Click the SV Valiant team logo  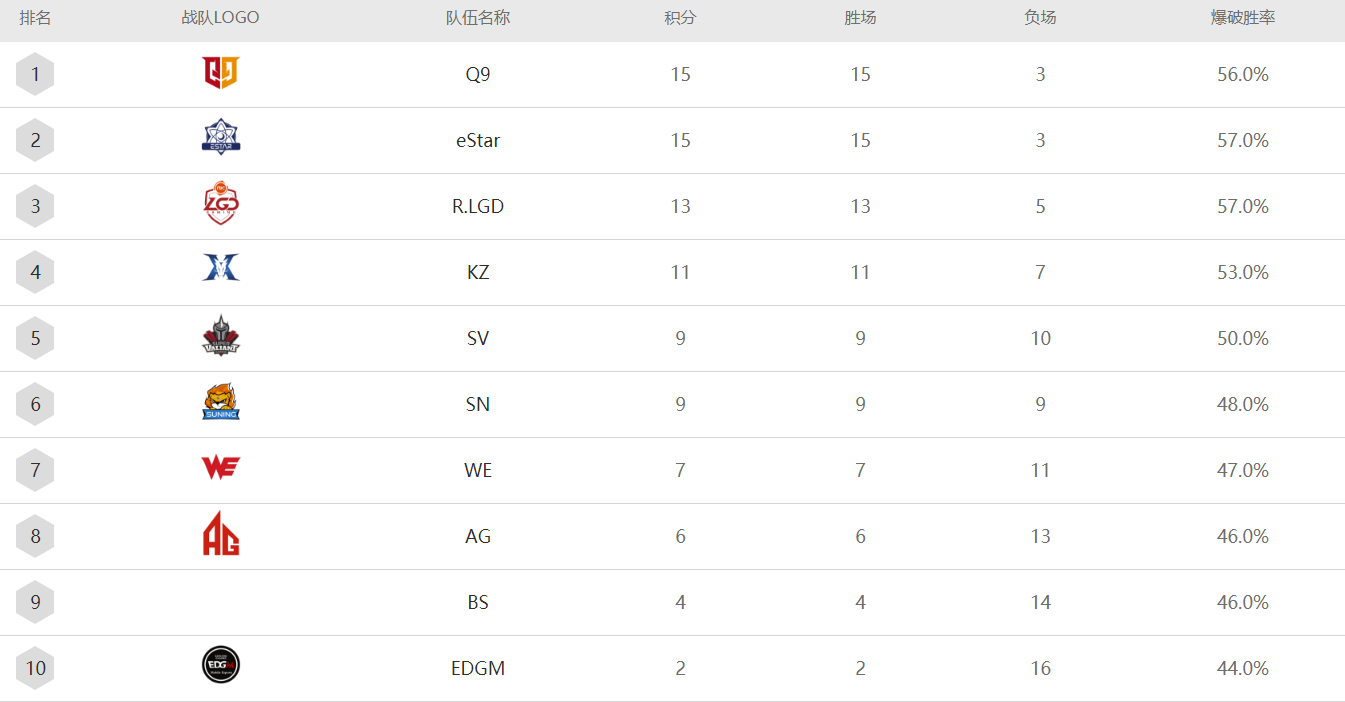tap(220, 336)
